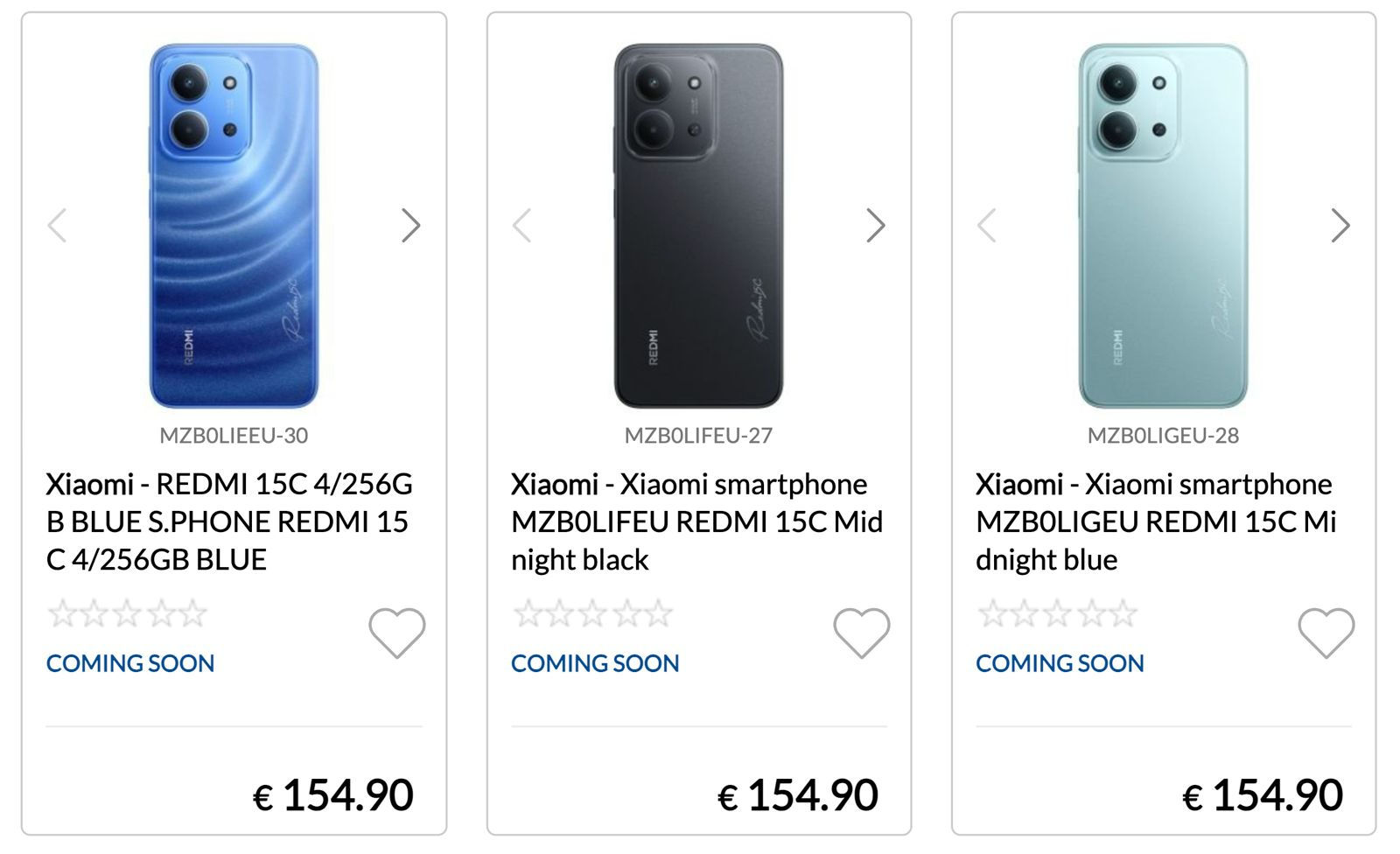Click heart icon on Midnight blue phone
The height and width of the screenshot is (854, 1400).
(x=1326, y=633)
